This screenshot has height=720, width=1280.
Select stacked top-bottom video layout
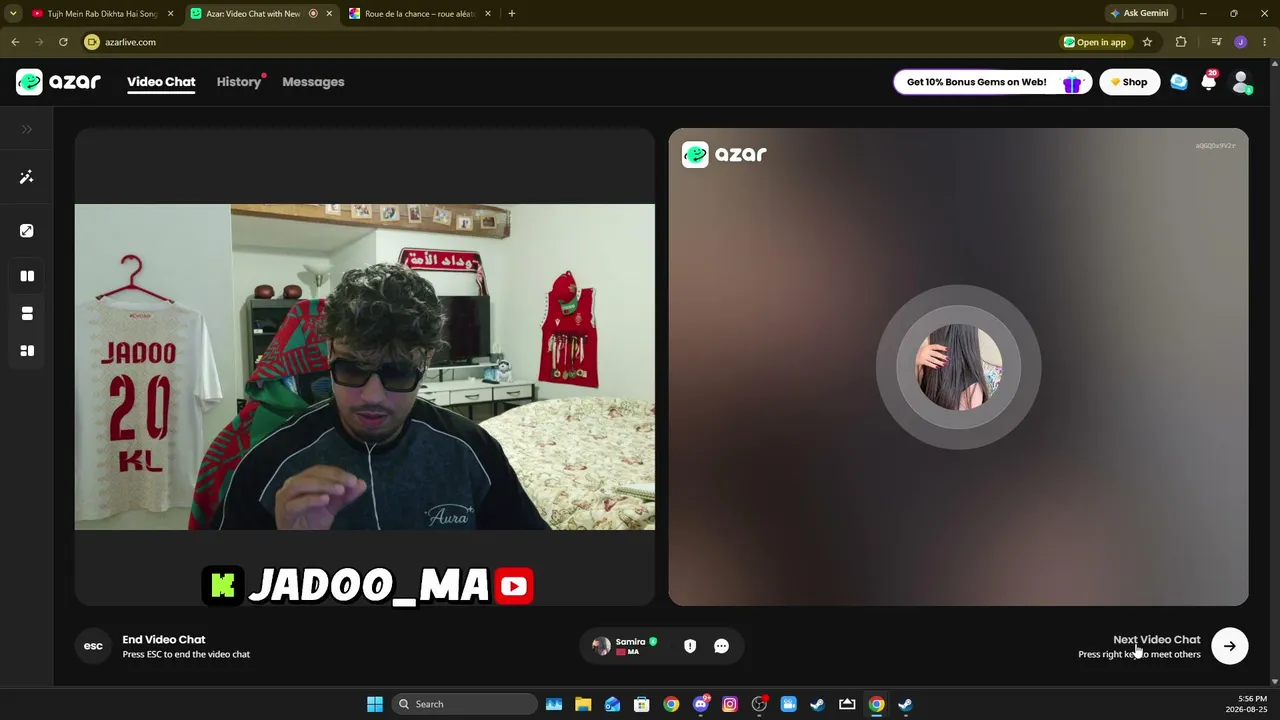(x=27, y=314)
